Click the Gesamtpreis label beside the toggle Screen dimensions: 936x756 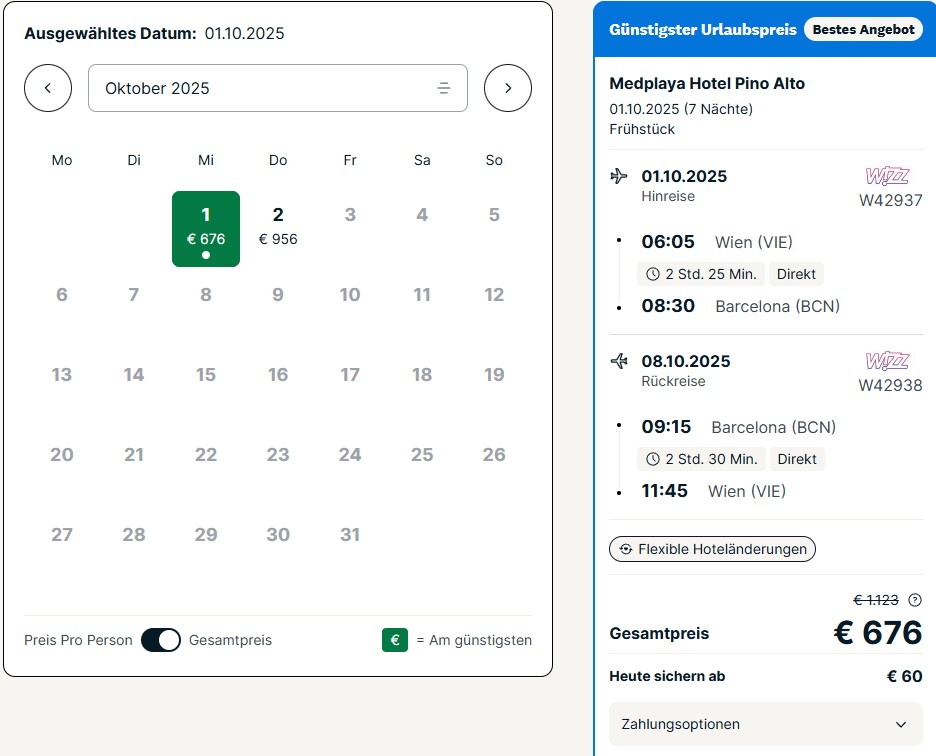(x=230, y=640)
